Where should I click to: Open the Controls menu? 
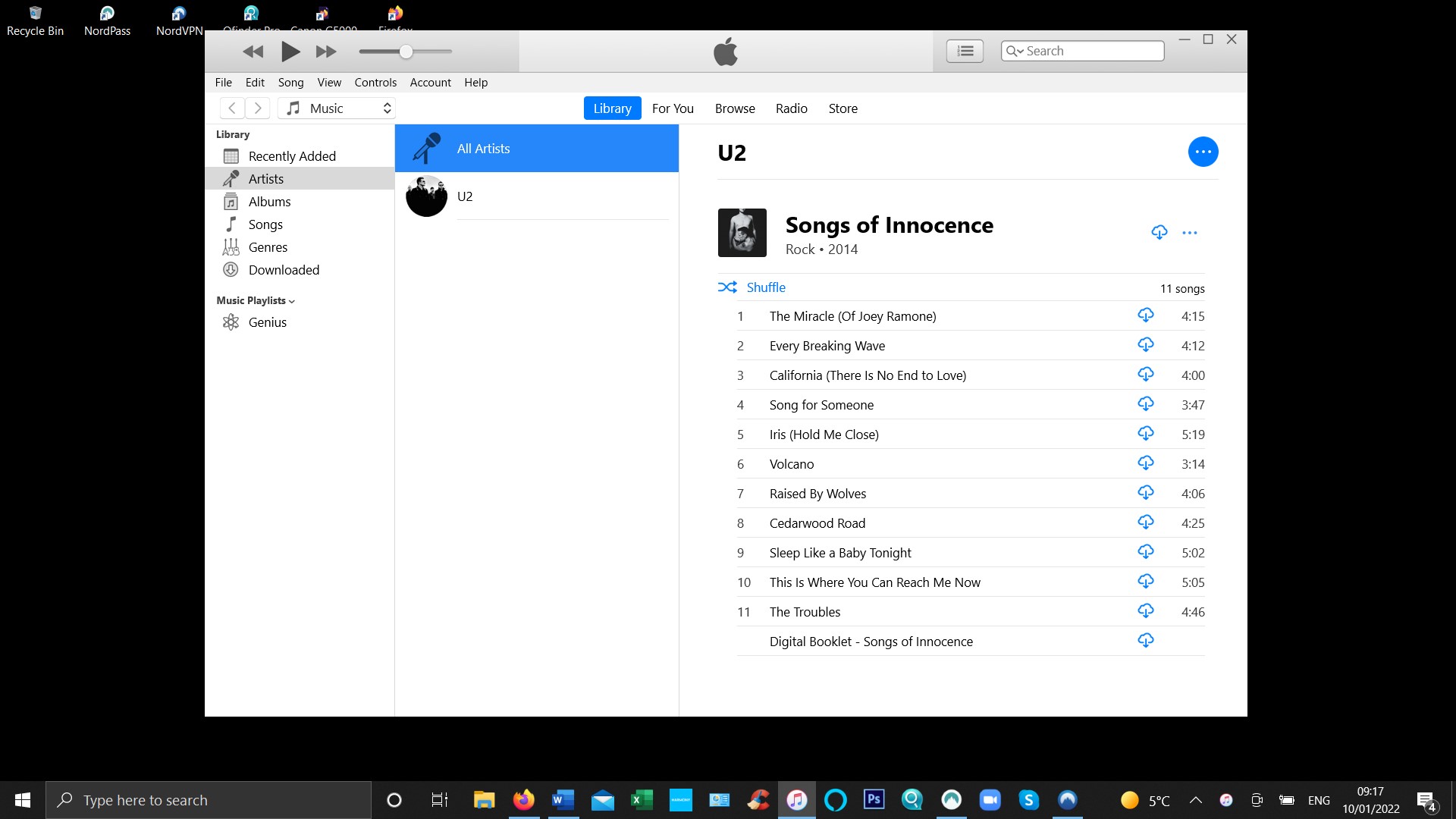pyautogui.click(x=375, y=83)
